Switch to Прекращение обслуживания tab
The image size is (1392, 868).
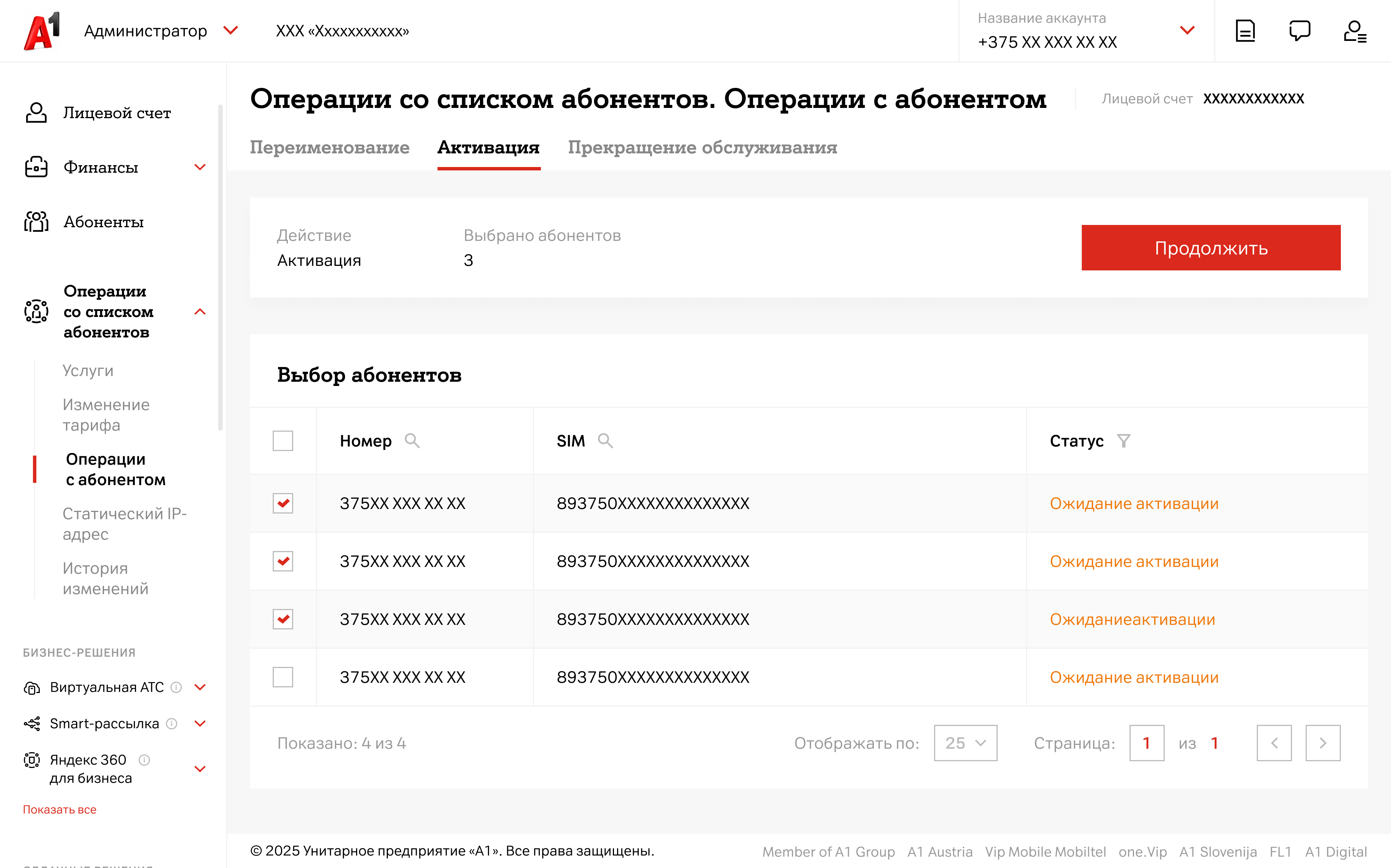click(702, 148)
